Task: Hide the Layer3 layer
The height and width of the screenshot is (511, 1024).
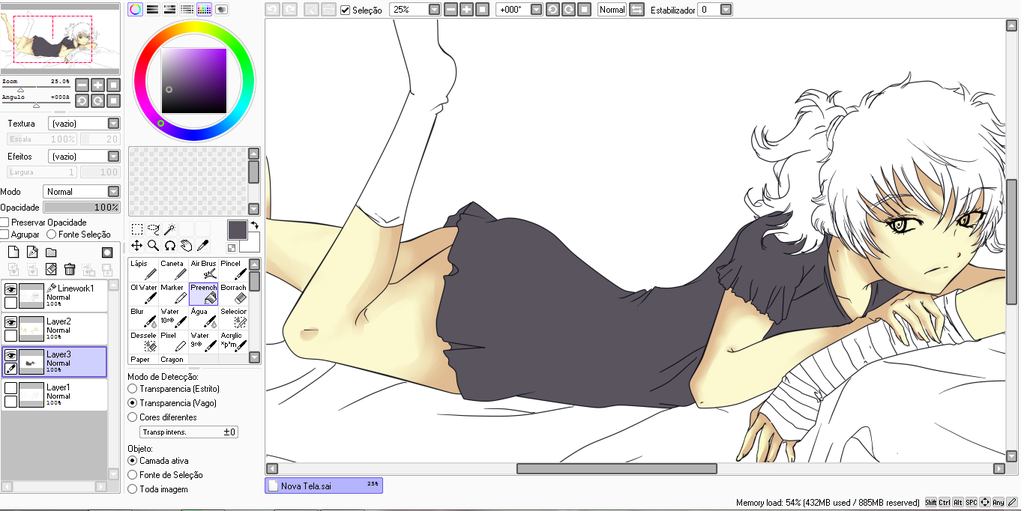Action: coord(10,355)
